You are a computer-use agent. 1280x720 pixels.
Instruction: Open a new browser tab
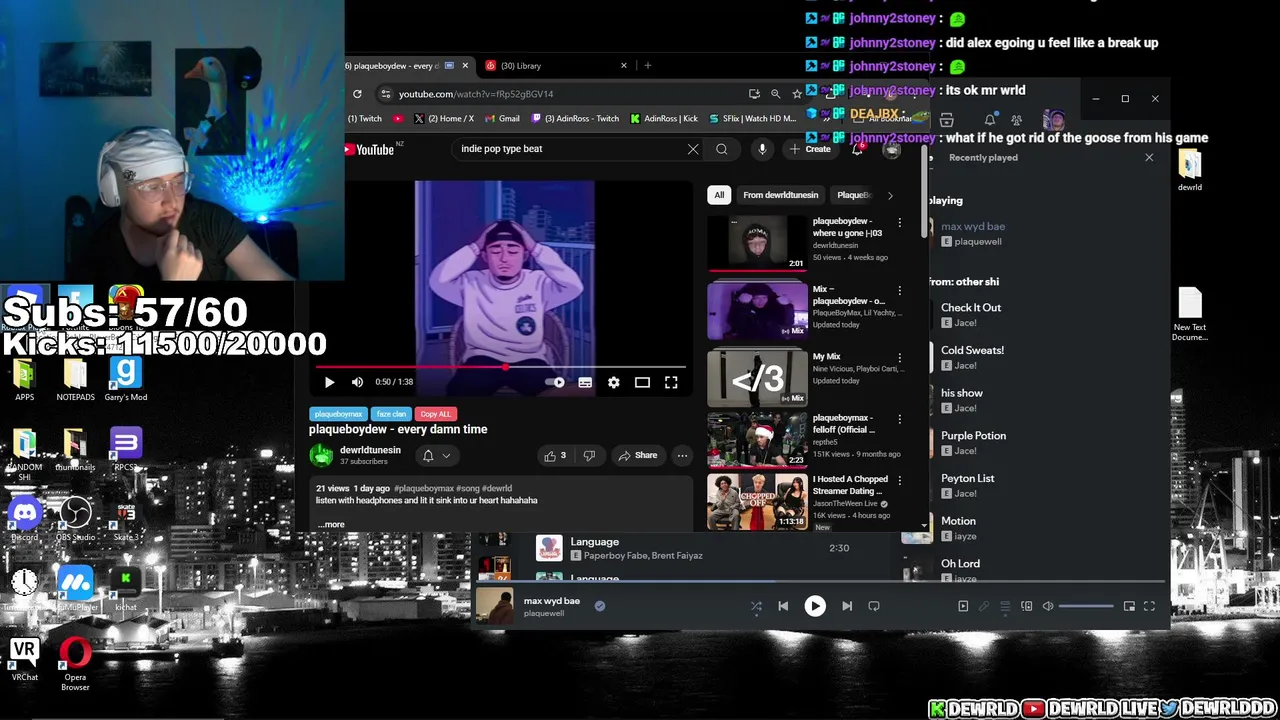[648, 66]
